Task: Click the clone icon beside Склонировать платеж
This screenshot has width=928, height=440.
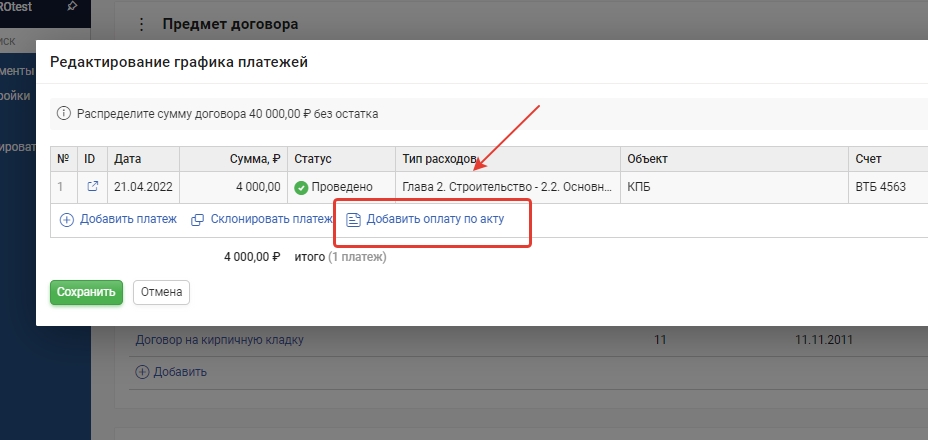Action: 198,220
